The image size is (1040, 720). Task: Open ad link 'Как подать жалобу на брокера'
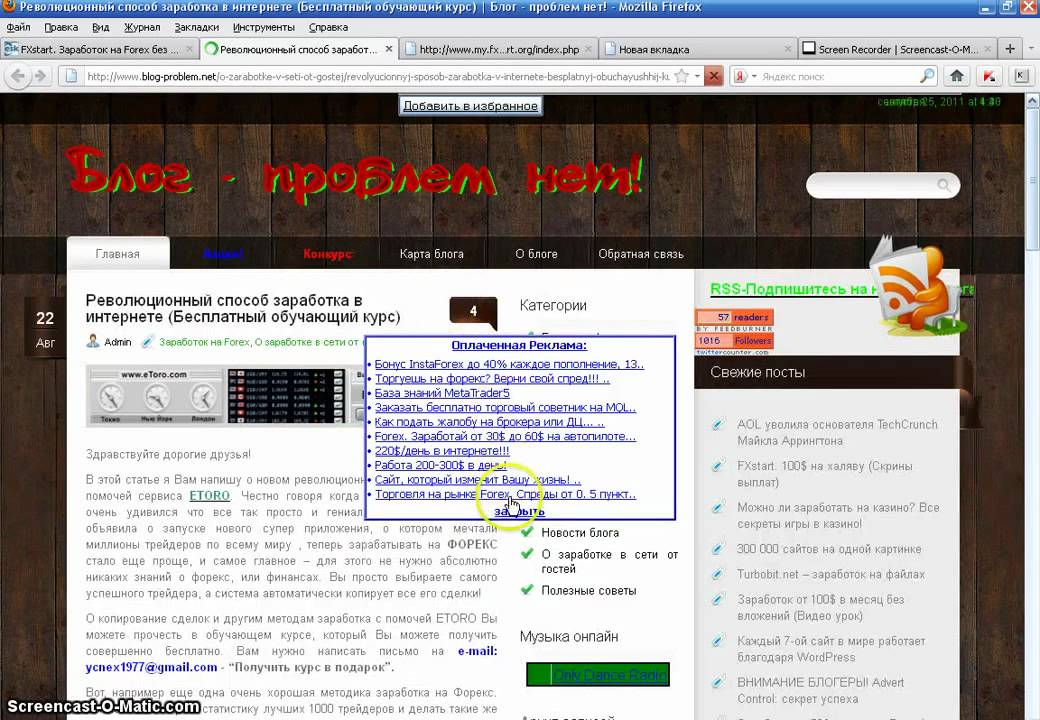489,422
